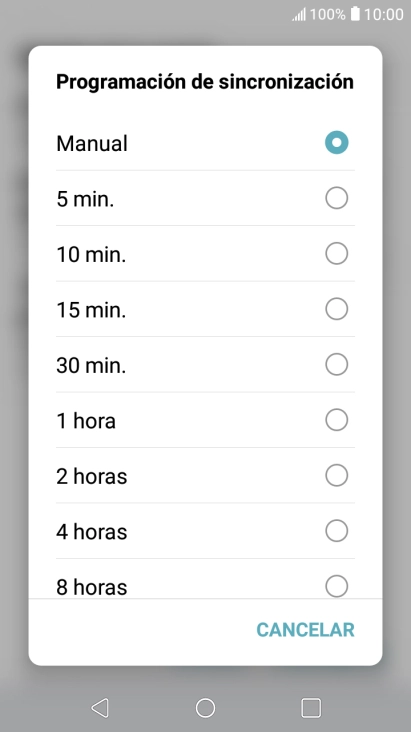The height and width of the screenshot is (732, 411).
Task: Select the Manual radio button
Action: coord(337,142)
